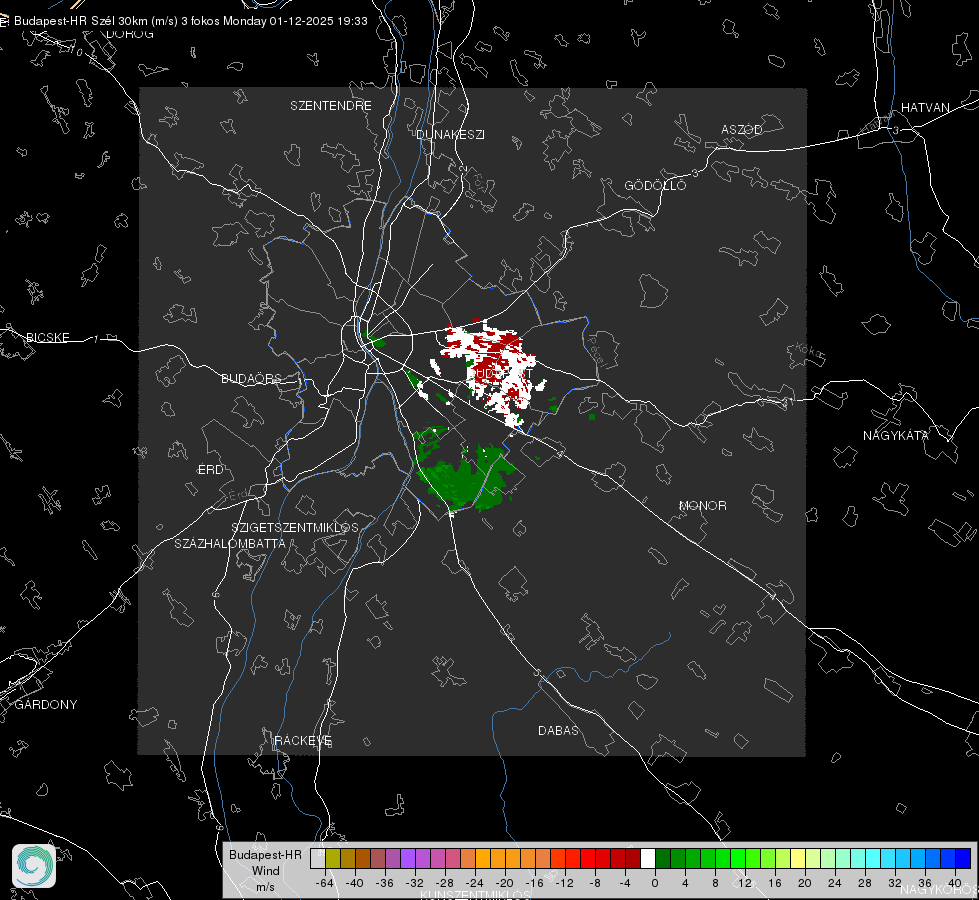Click the RÁCKEVE map label
The width and height of the screenshot is (979, 900).
click(x=303, y=740)
